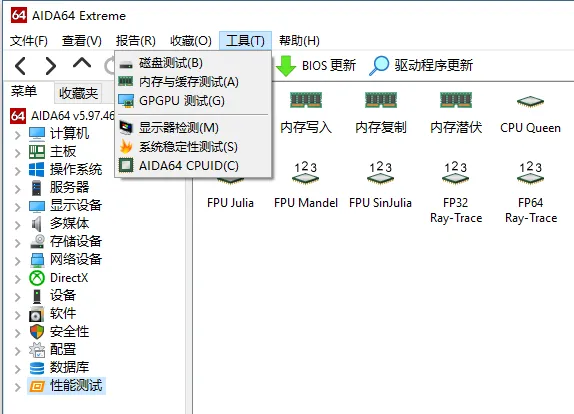Expand the 数据库 database tree node
This screenshot has width=574, height=414.
click(x=17, y=369)
